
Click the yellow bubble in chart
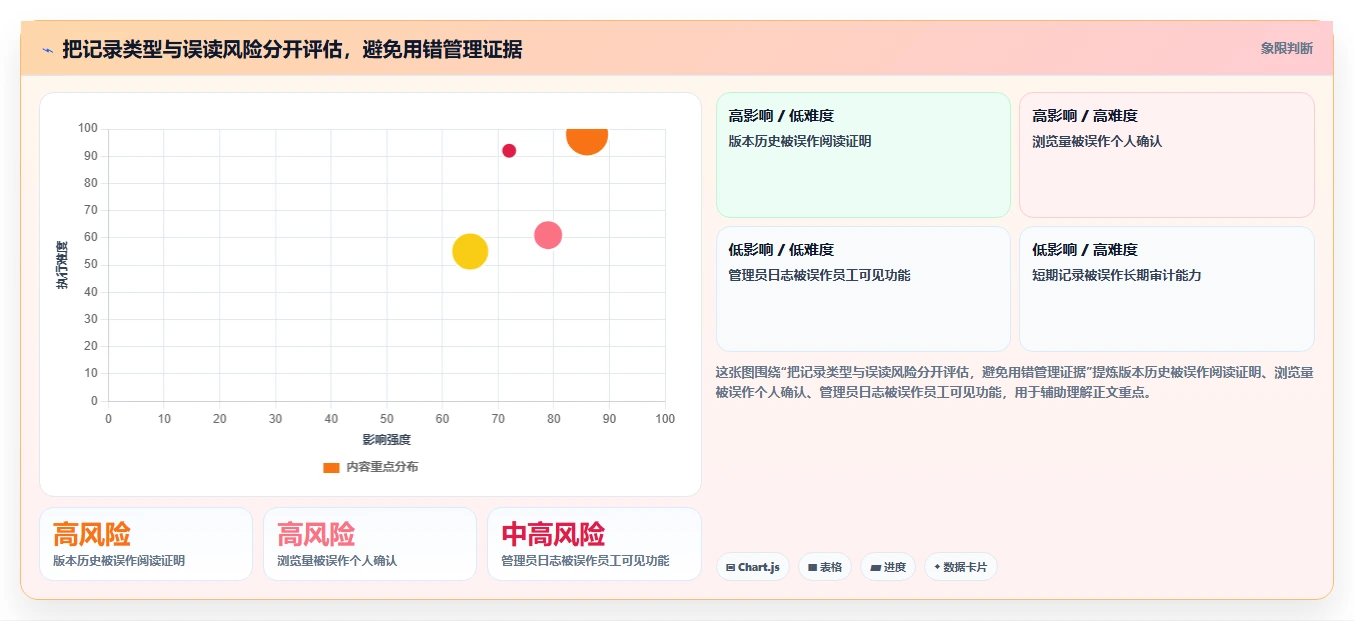point(470,251)
